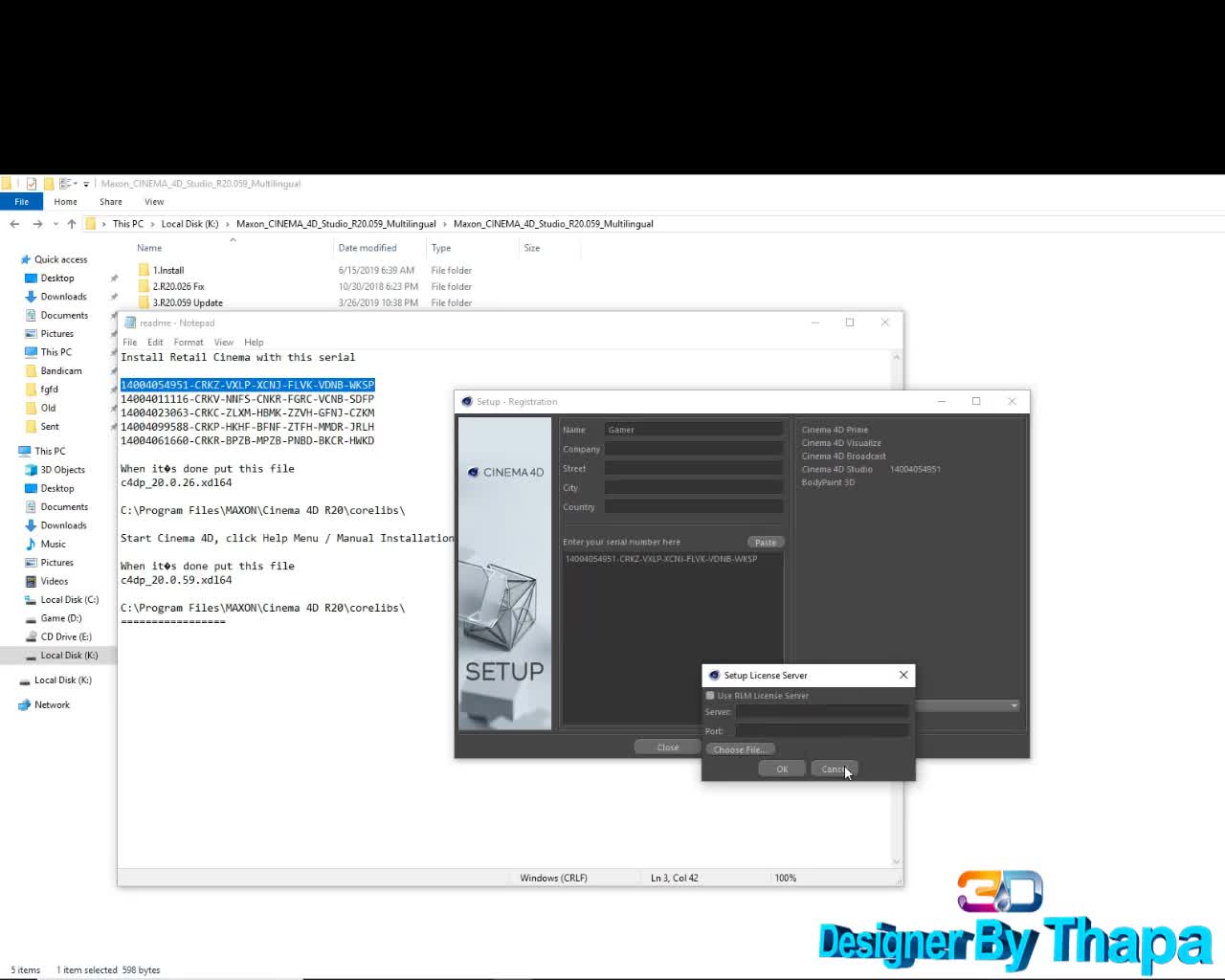
Task: Click Cinema 4D icon in Setup Registration title bar
Action: click(x=467, y=402)
